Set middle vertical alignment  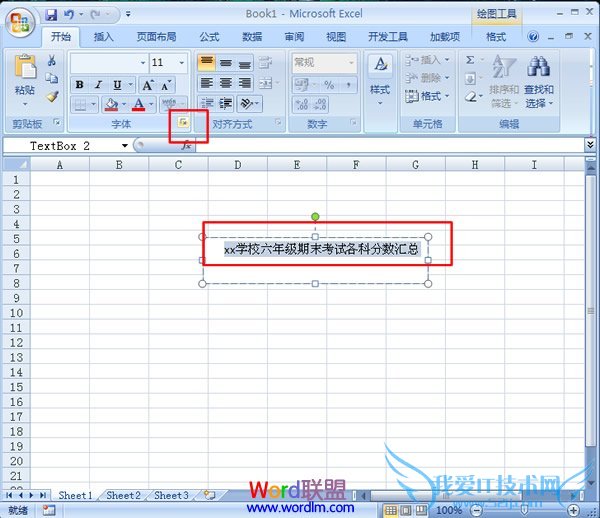coord(226,62)
